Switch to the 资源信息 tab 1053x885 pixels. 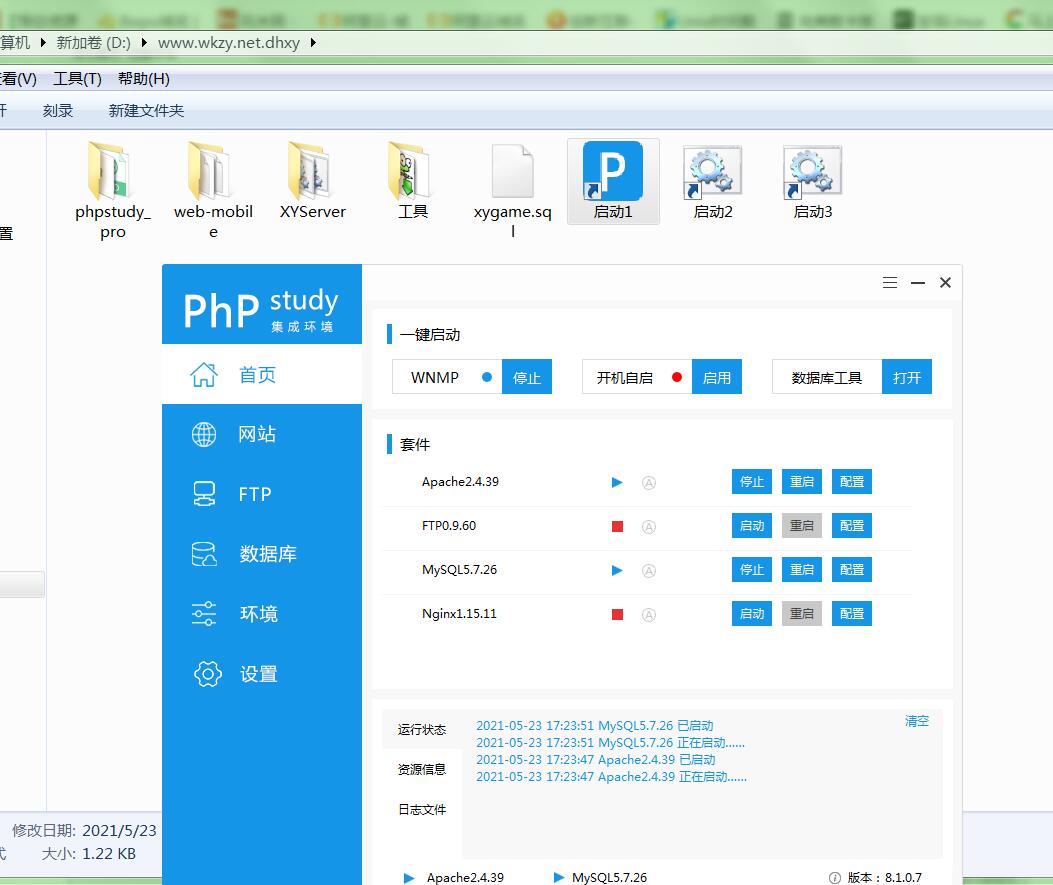pyautogui.click(x=422, y=769)
